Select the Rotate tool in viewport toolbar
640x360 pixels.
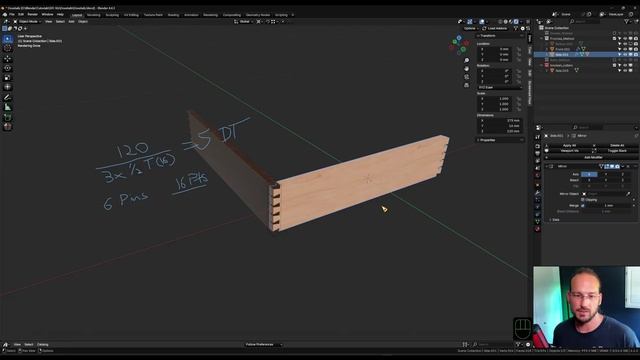[x=7, y=68]
